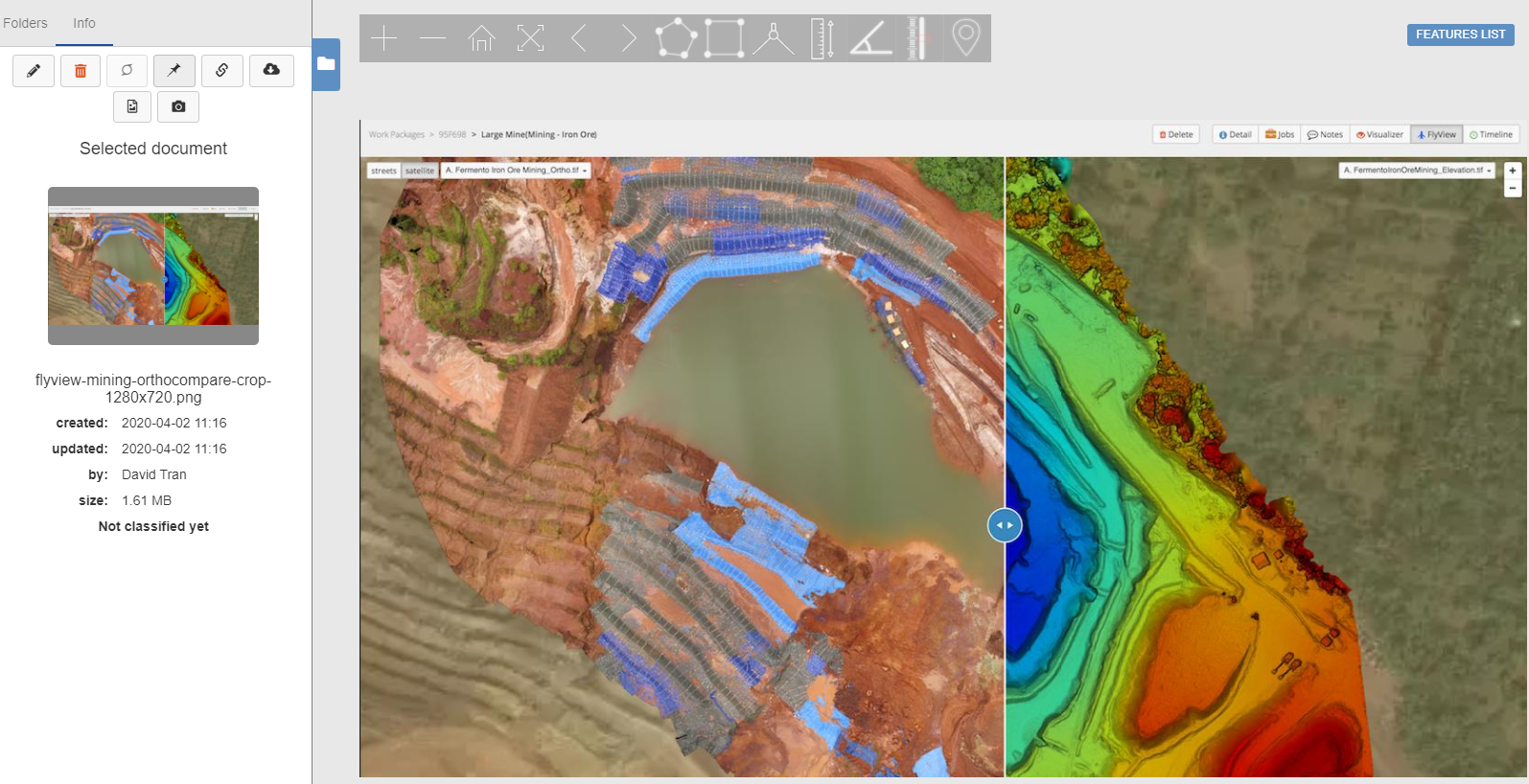The image size is (1529, 784).
Task: Open the Elevation.tif layer dropdown
Action: click(1417, 171)
